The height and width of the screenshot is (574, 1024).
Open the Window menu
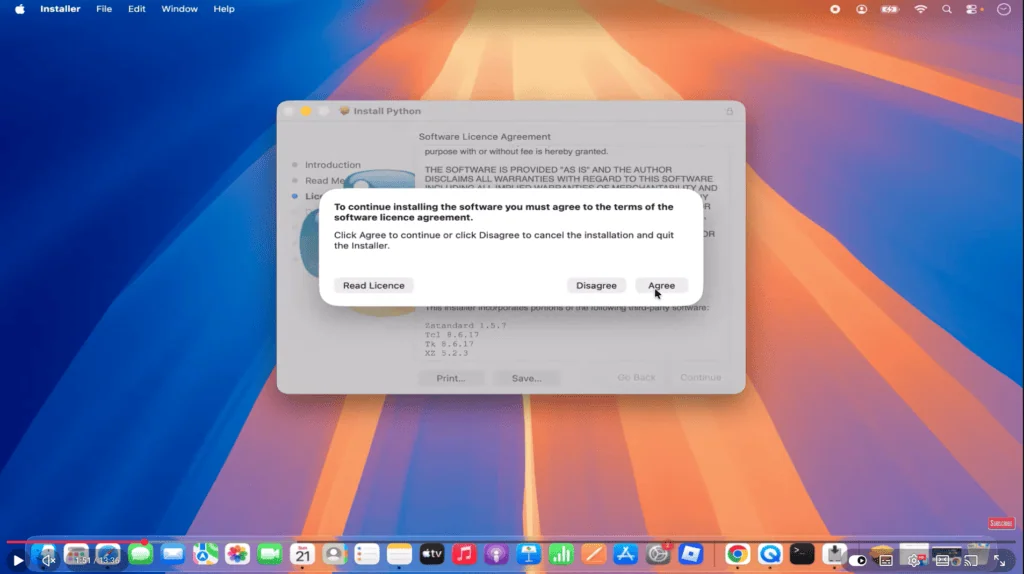point(180,9)
